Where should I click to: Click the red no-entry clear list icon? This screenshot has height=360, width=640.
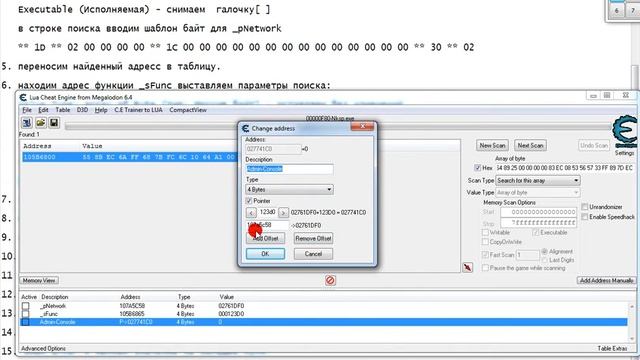(330, 280)
